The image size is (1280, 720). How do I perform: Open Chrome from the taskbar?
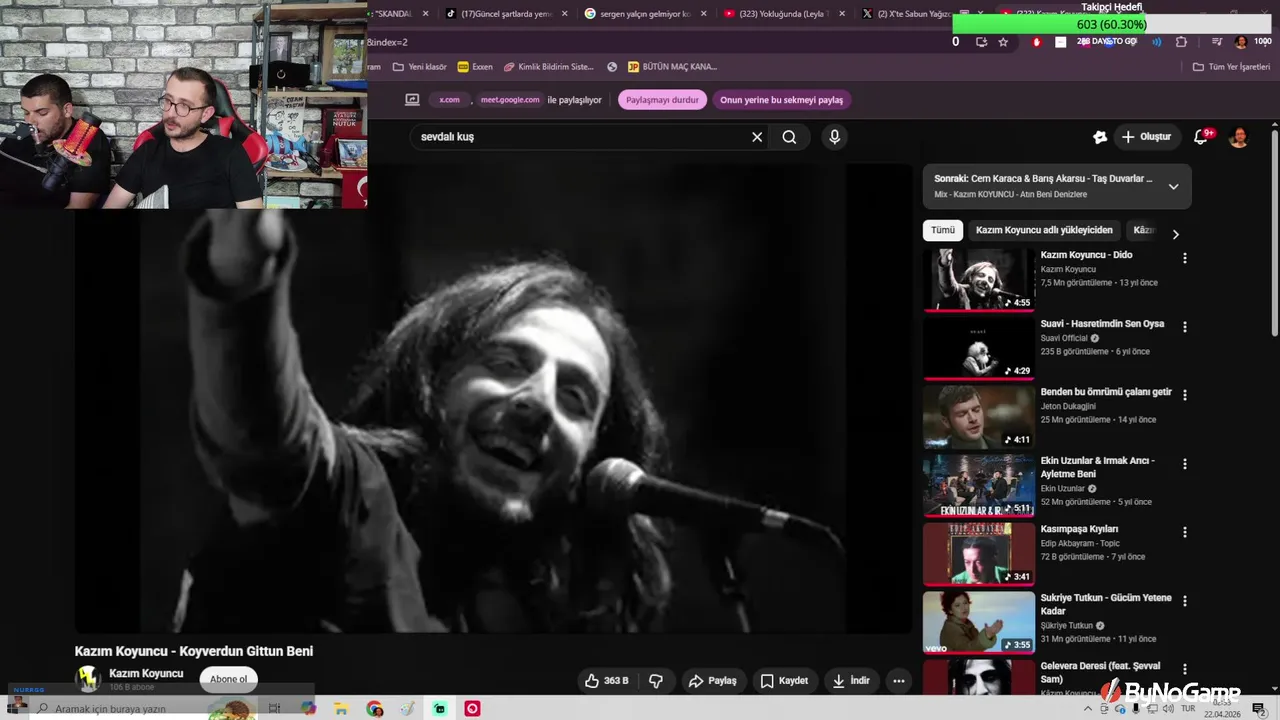click(375, 709)
